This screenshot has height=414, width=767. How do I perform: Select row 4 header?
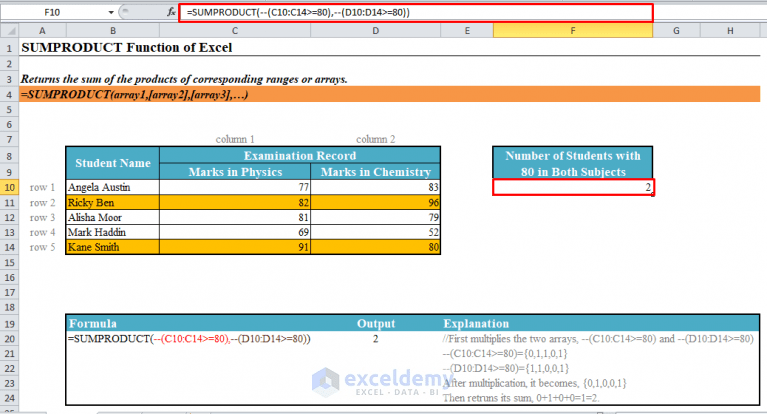point(9,94)
